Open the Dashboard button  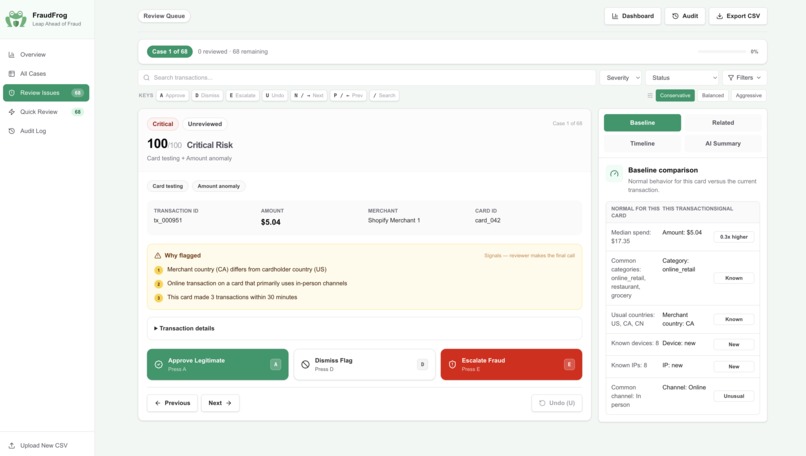632,16
